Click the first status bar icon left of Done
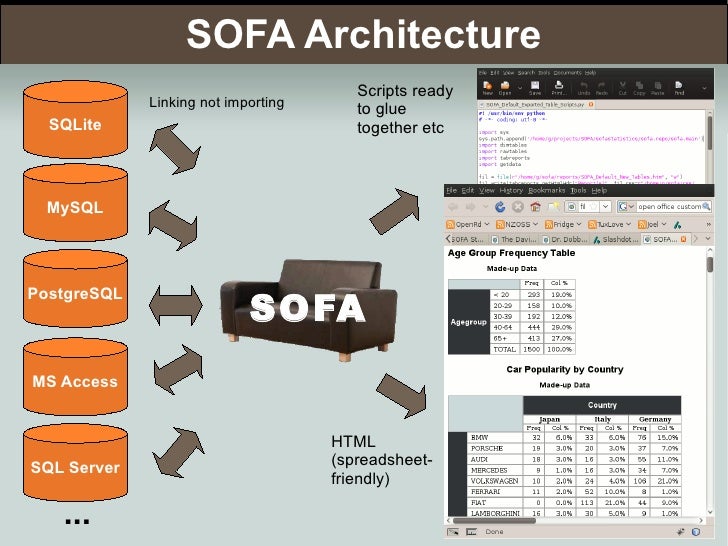The height and width of the screenshot is (546, 728). coord(453,532)
